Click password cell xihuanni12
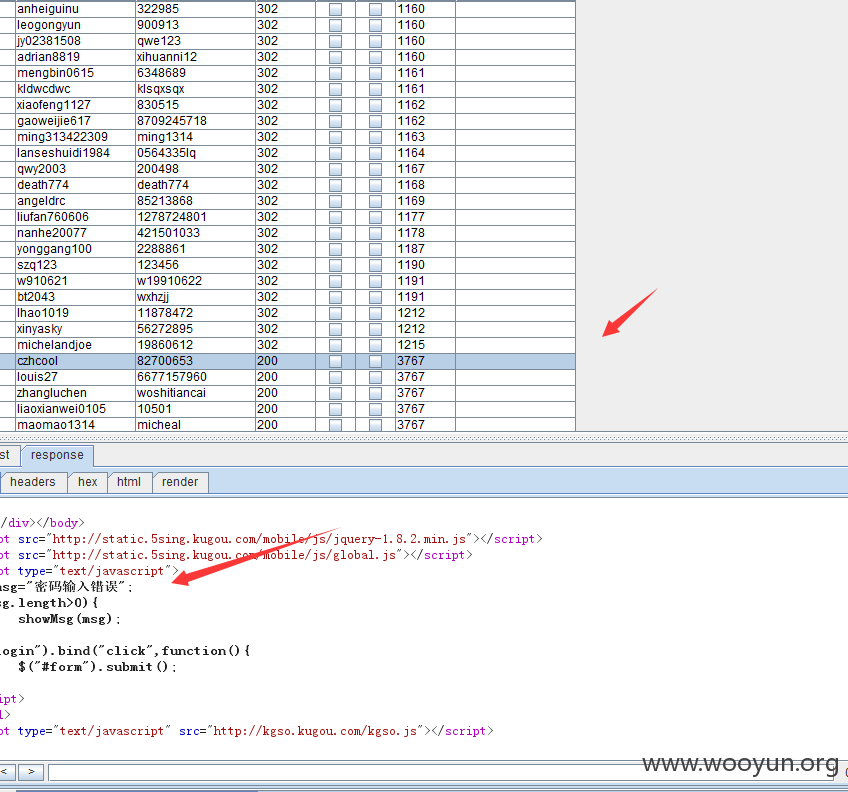This screenshot has height=792, width=848. pos(195,57)
